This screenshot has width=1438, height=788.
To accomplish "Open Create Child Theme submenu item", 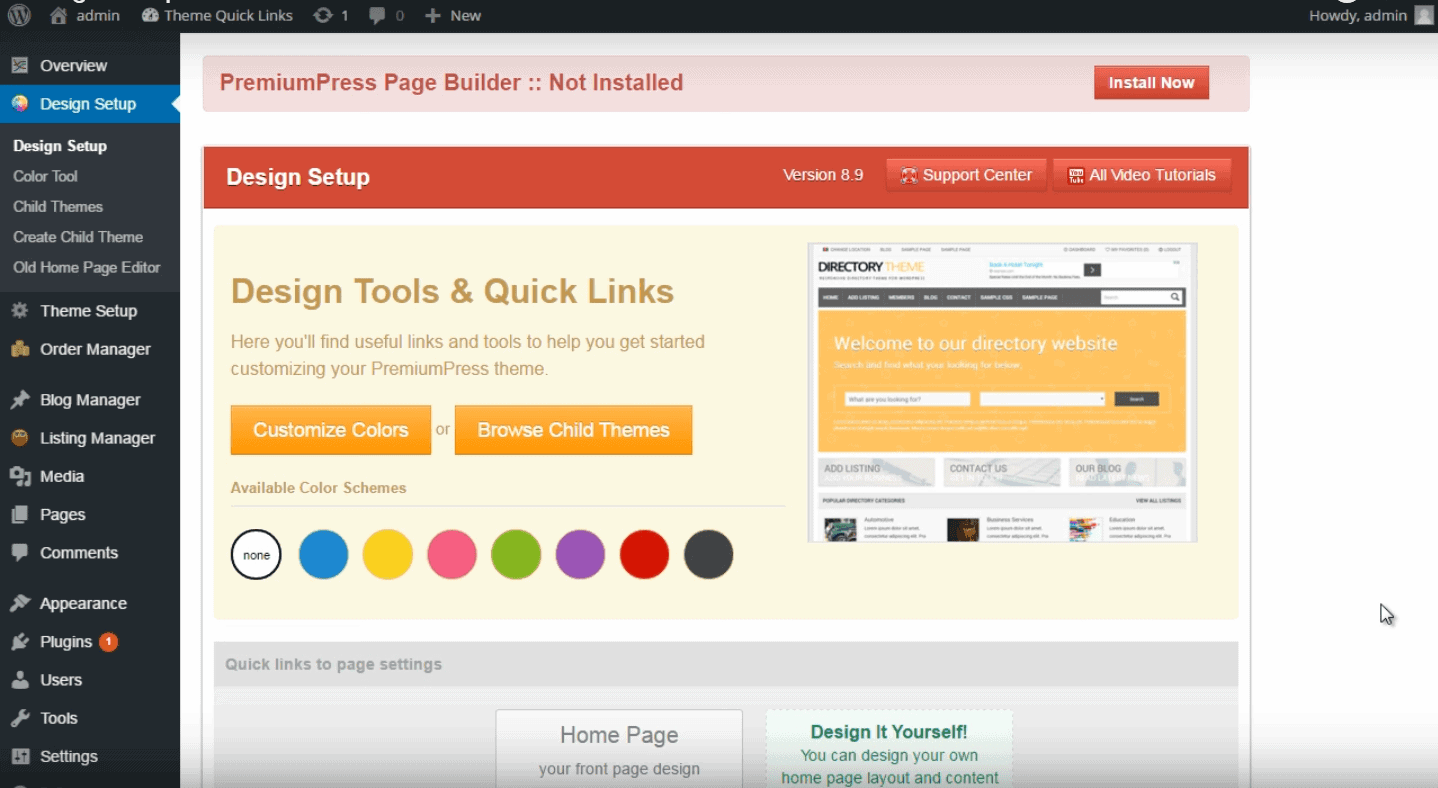I will 78,237.
